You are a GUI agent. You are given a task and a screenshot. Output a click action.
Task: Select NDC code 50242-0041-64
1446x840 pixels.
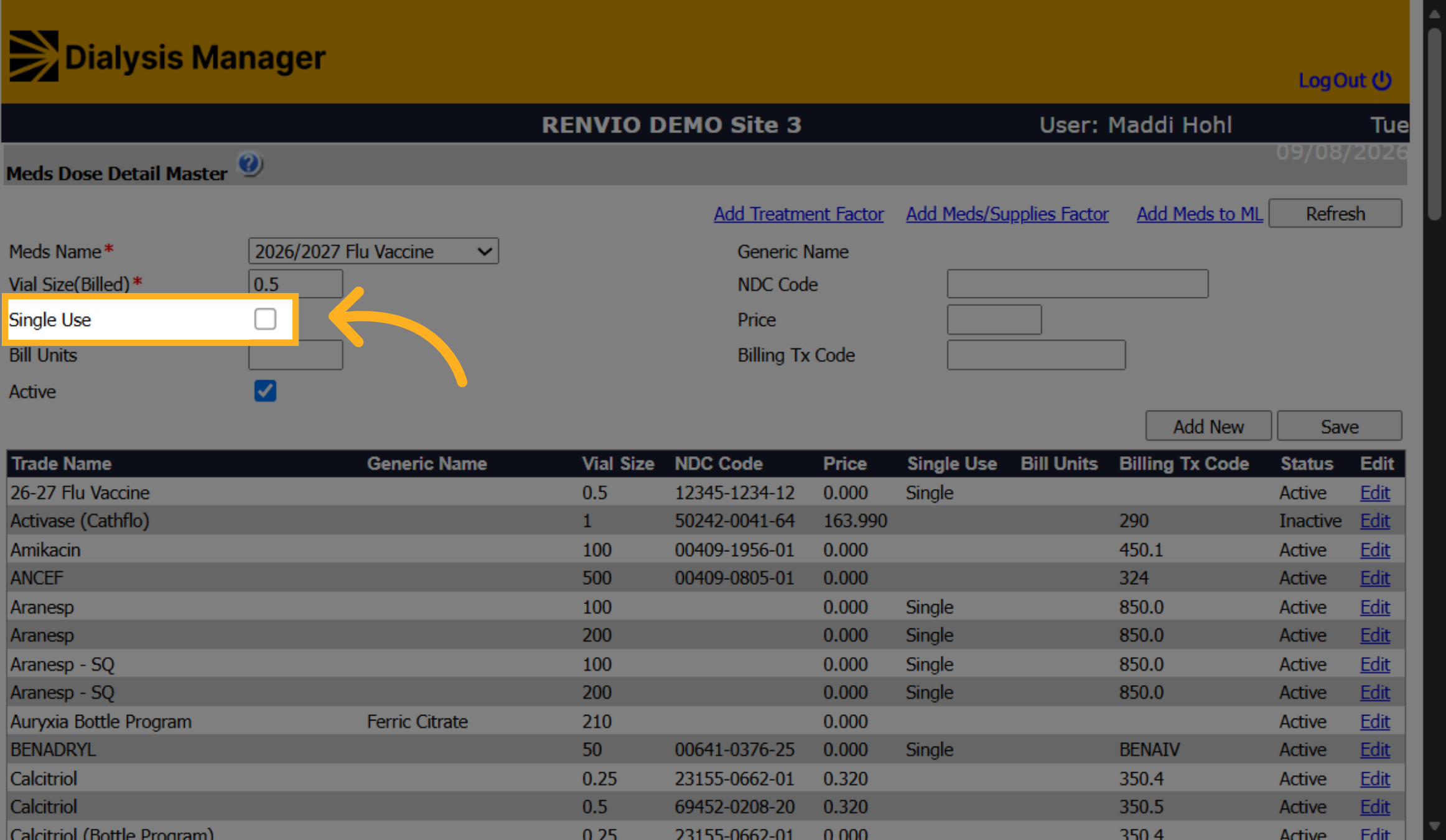tap(735, 521)
